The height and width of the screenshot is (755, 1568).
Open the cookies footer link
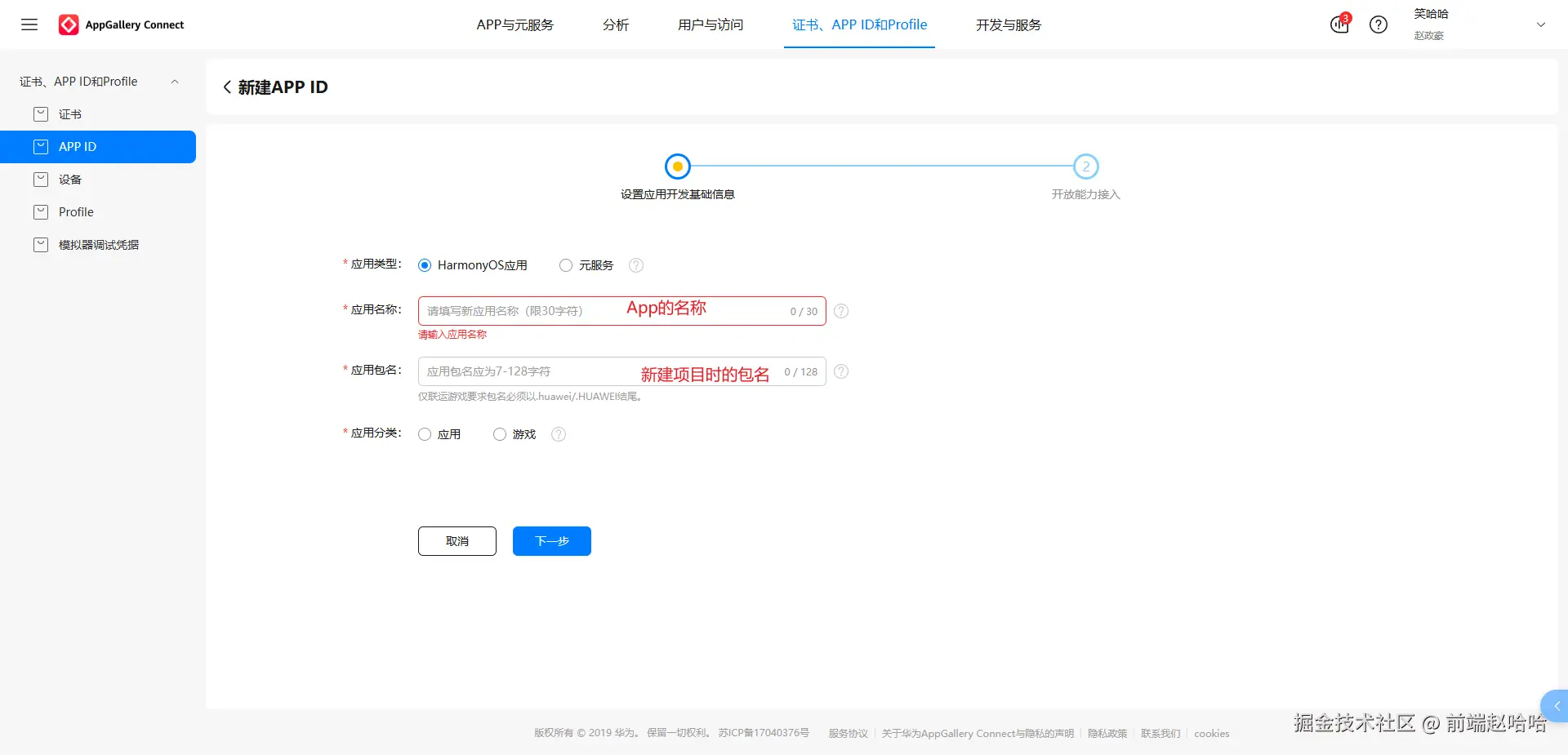click(1212, 733)
